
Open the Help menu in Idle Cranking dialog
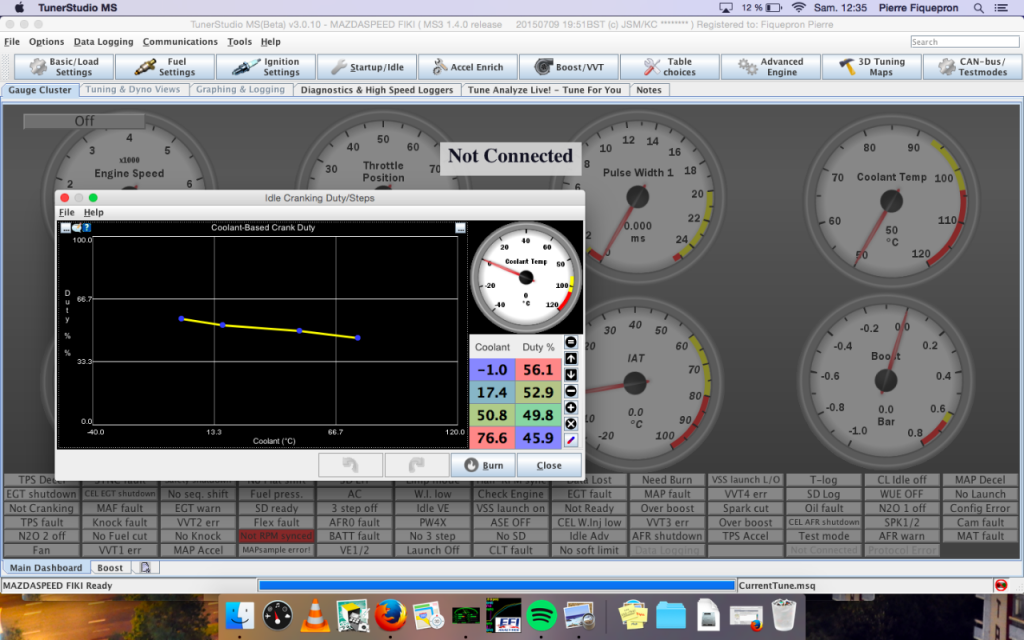[93, 212]
